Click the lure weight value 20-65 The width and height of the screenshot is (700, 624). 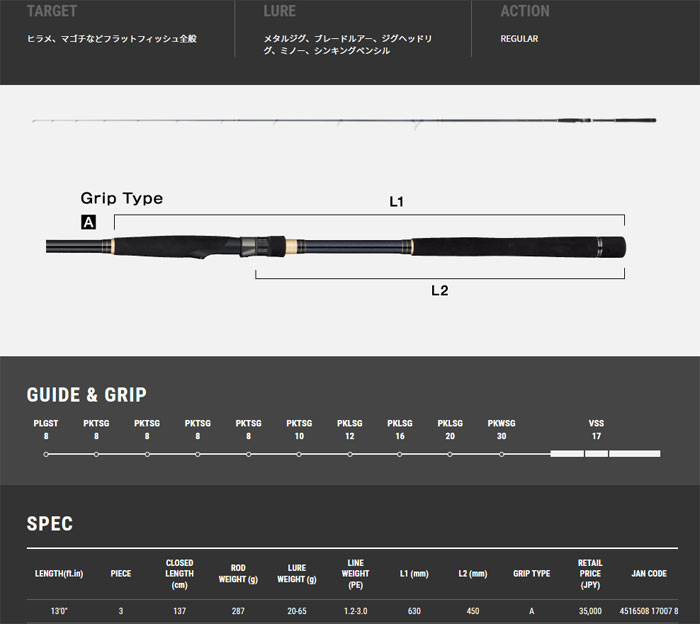pos(297,611)
